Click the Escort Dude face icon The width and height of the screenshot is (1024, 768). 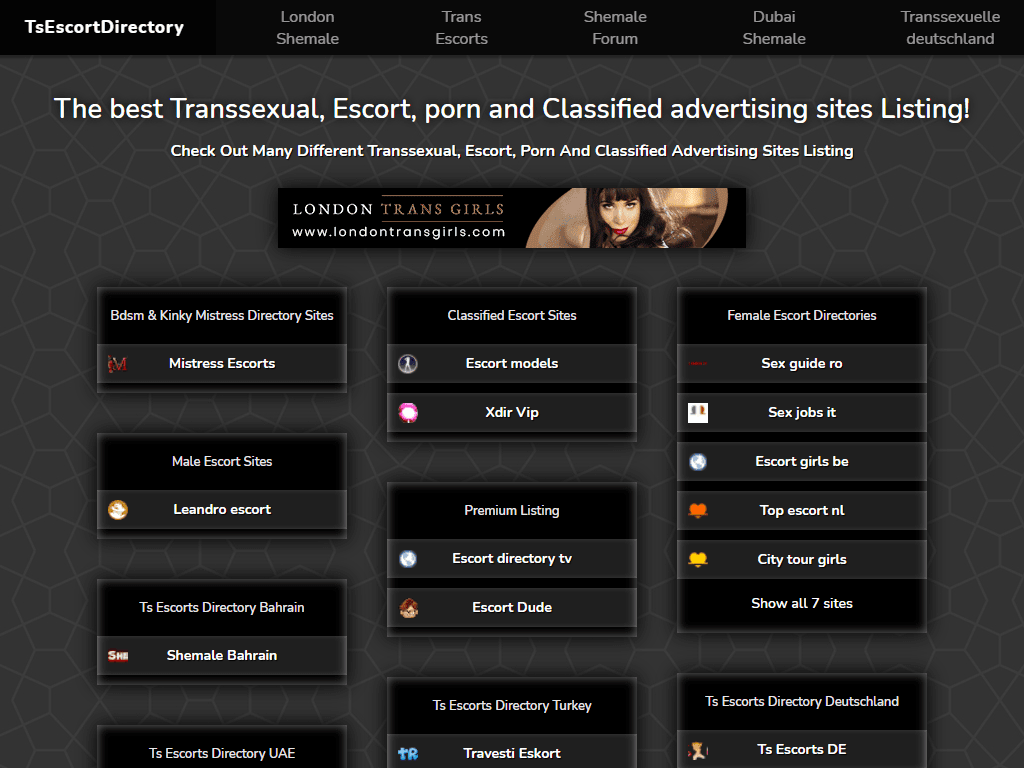(408, 607)
